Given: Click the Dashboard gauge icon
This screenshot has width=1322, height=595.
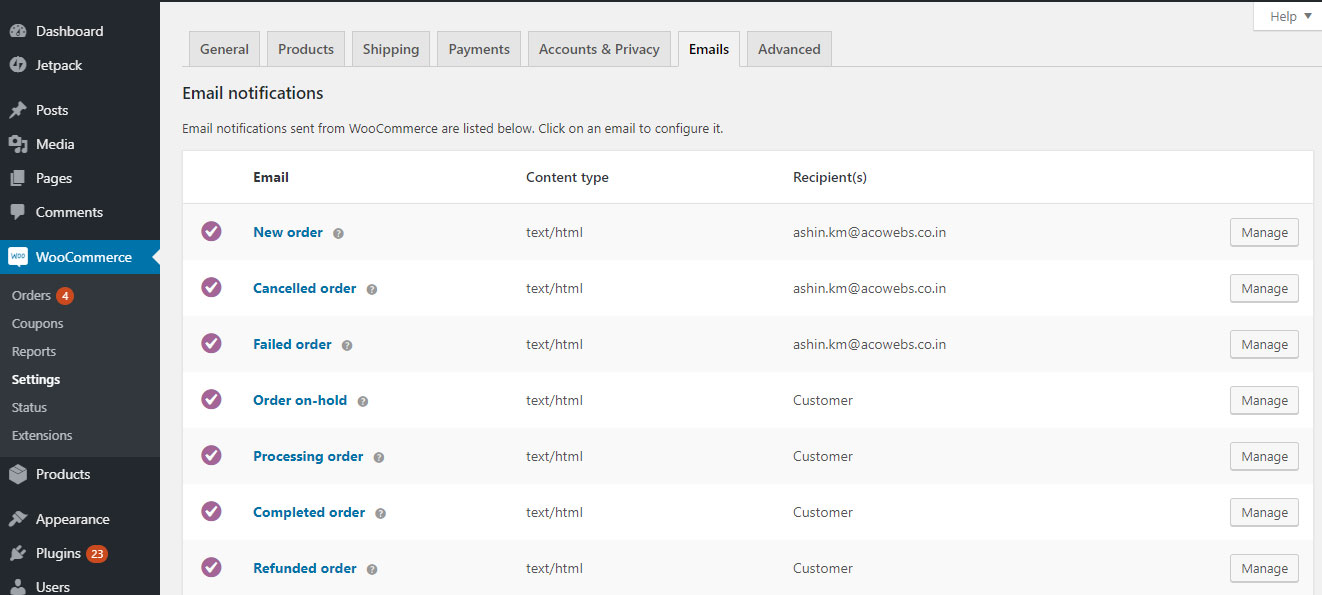Looking at the screenshot, I should [18, 31].
